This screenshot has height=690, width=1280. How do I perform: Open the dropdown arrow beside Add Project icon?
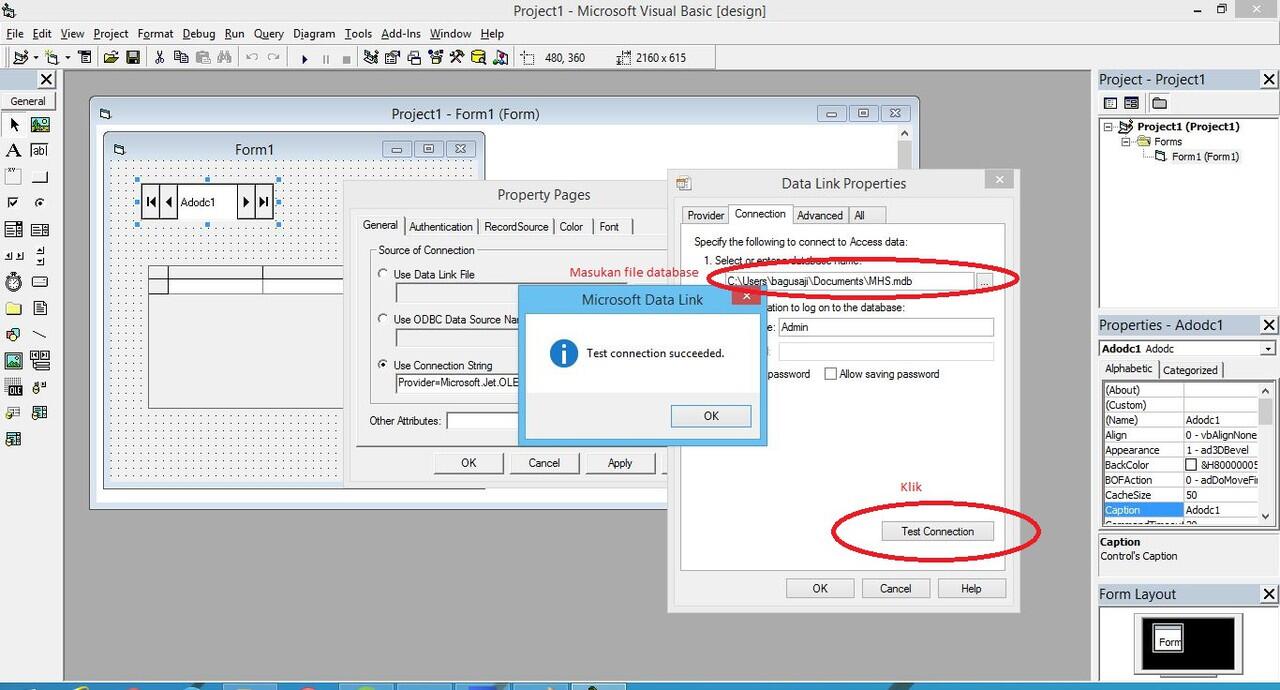pyautogui.click(x=36, y=58)
